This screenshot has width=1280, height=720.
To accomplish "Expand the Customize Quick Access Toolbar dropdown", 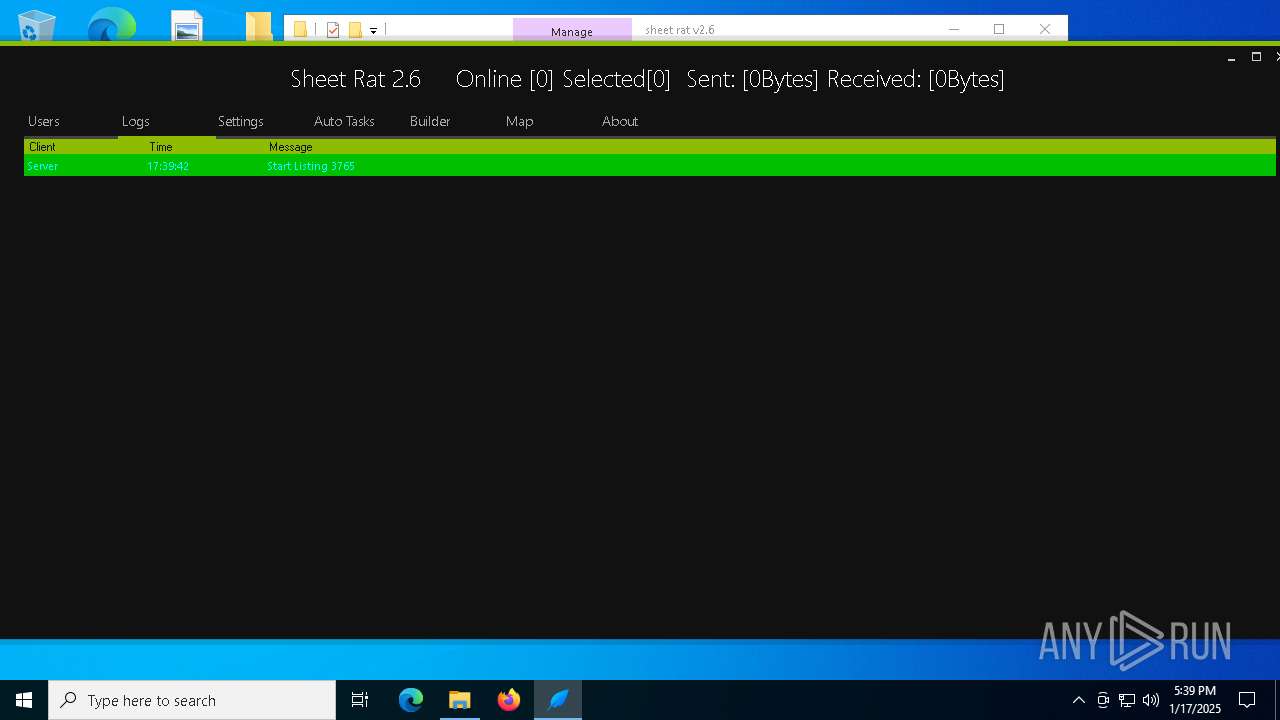I will click(374, 31).
